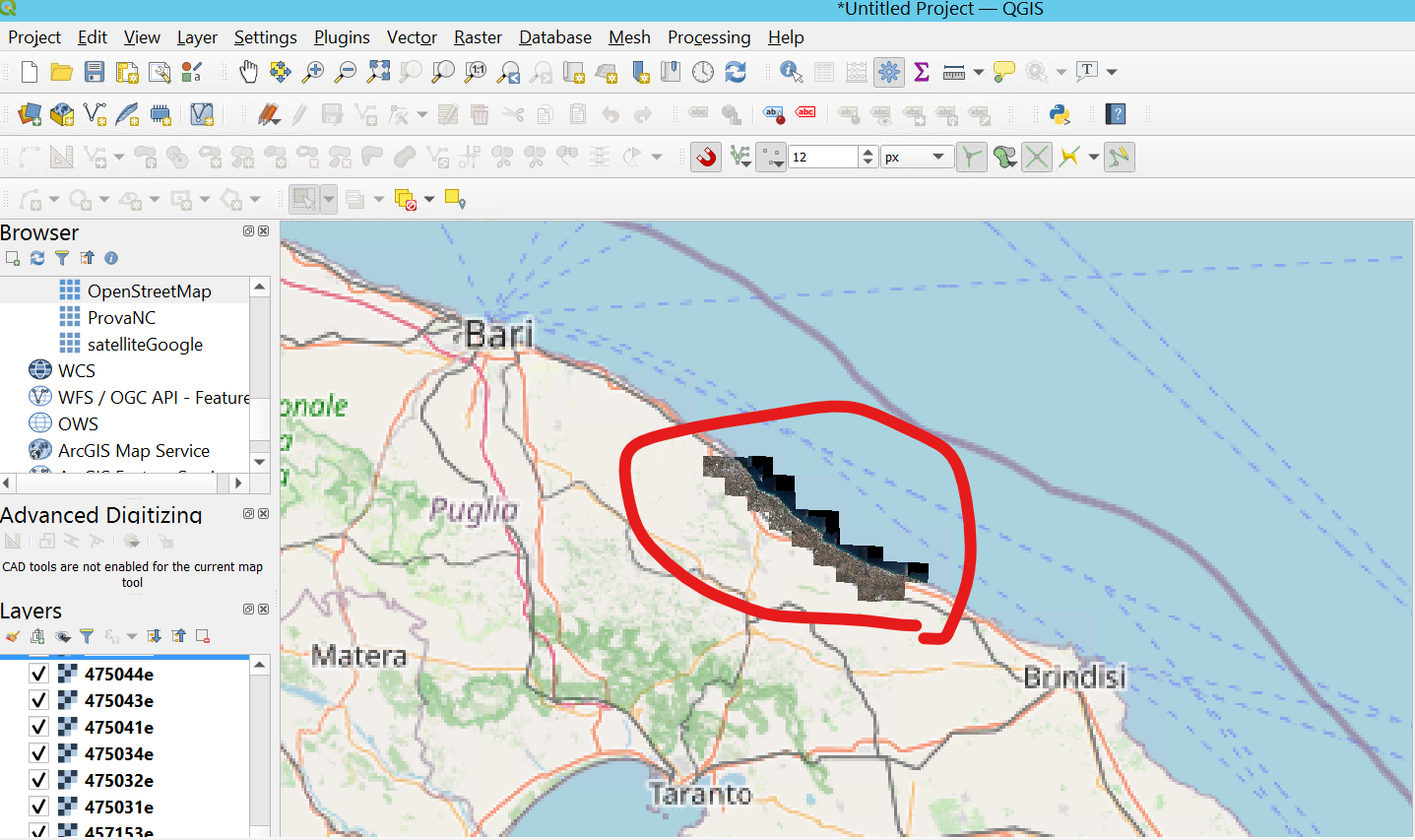1415x840 pixels.
Task: Toggle visibility of layer 475034e
Action: click(x=38, y=753)
